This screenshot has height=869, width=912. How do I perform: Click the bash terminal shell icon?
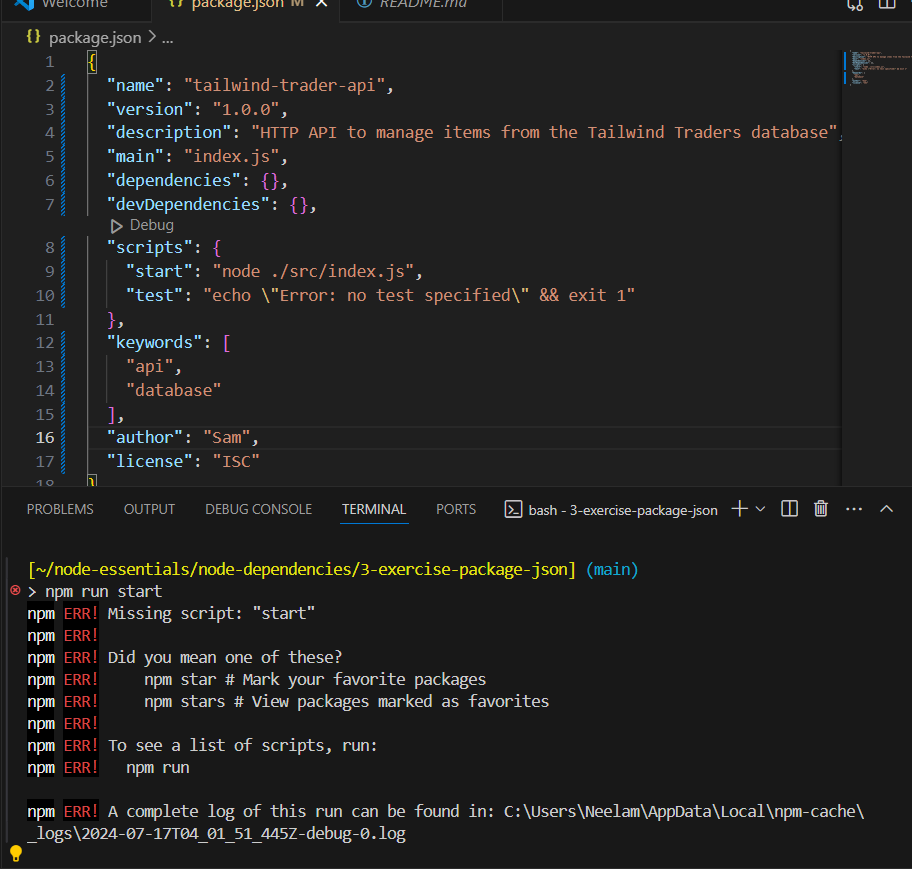point(513,510)
